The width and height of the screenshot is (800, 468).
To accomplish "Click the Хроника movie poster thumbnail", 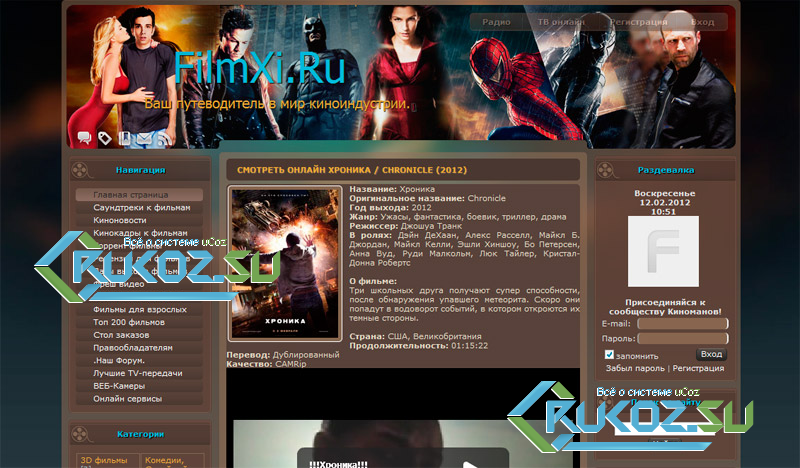I will [x=285, y=263].
